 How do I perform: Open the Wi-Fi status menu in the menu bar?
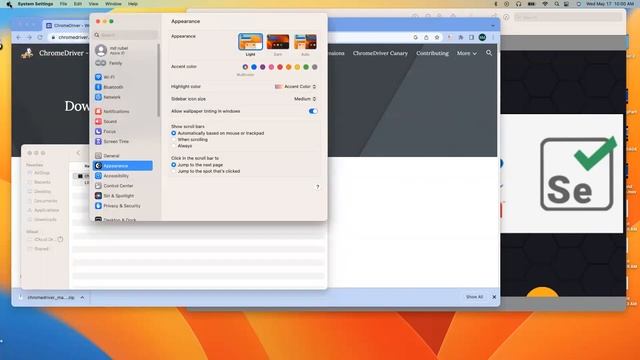545,4
